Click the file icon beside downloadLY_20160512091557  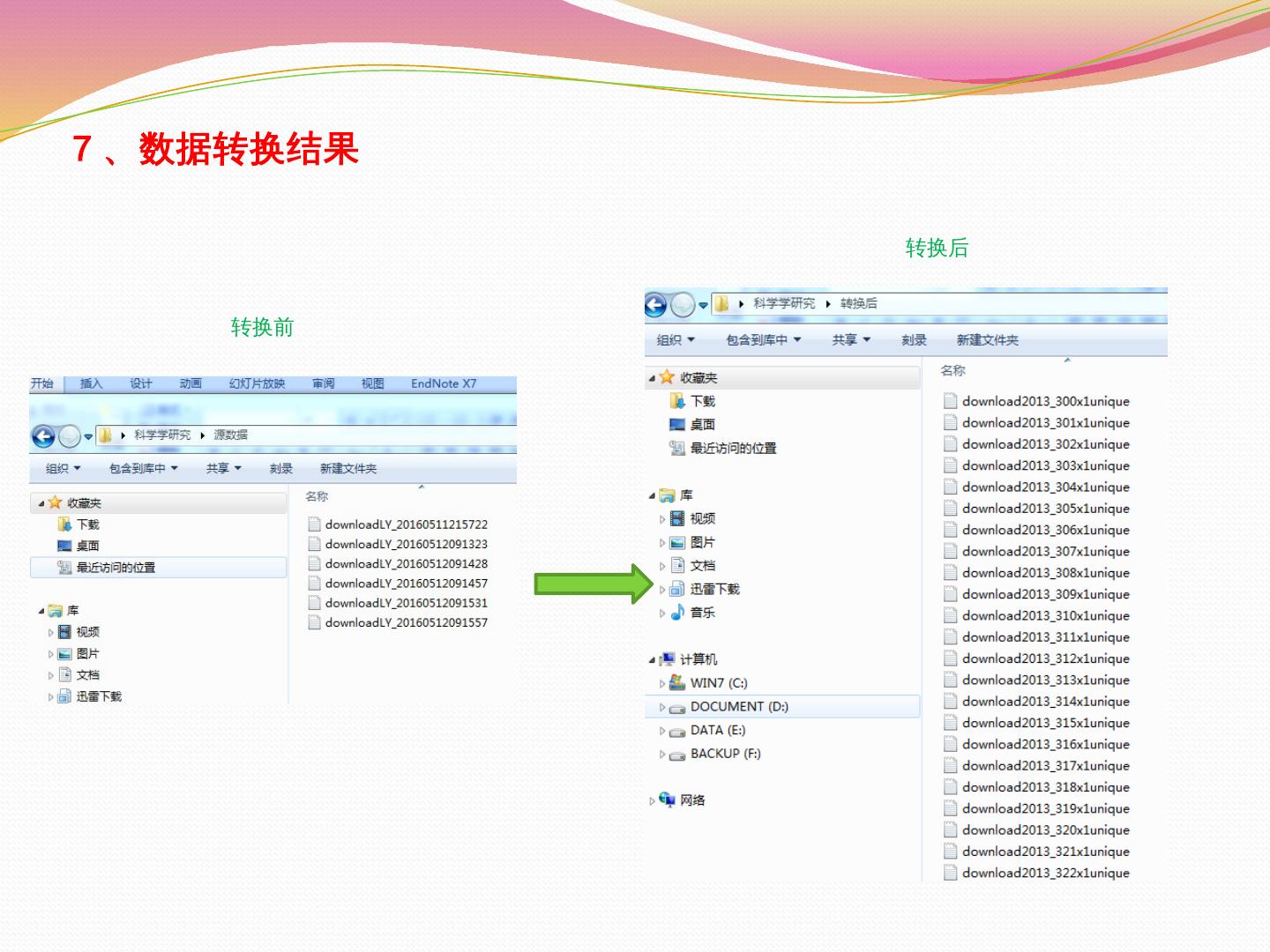pos(314,622)
